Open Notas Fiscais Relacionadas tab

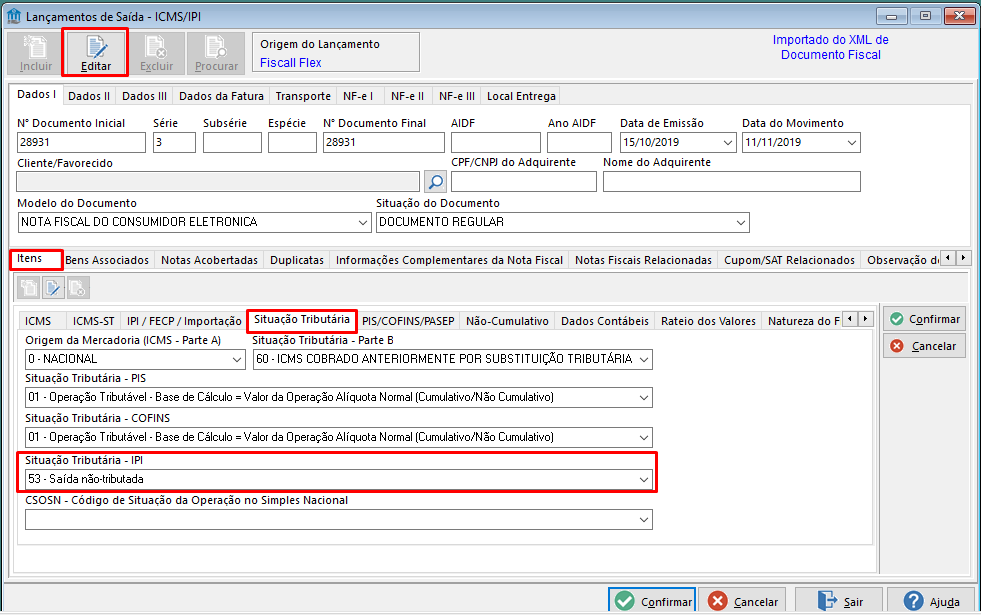click(643, 260)
